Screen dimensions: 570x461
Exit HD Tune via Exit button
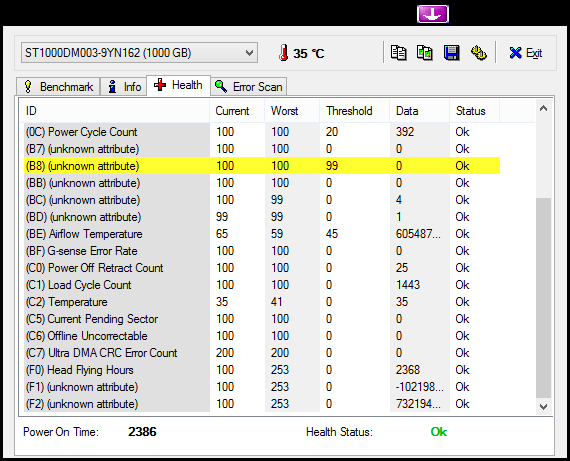point(526,53)
